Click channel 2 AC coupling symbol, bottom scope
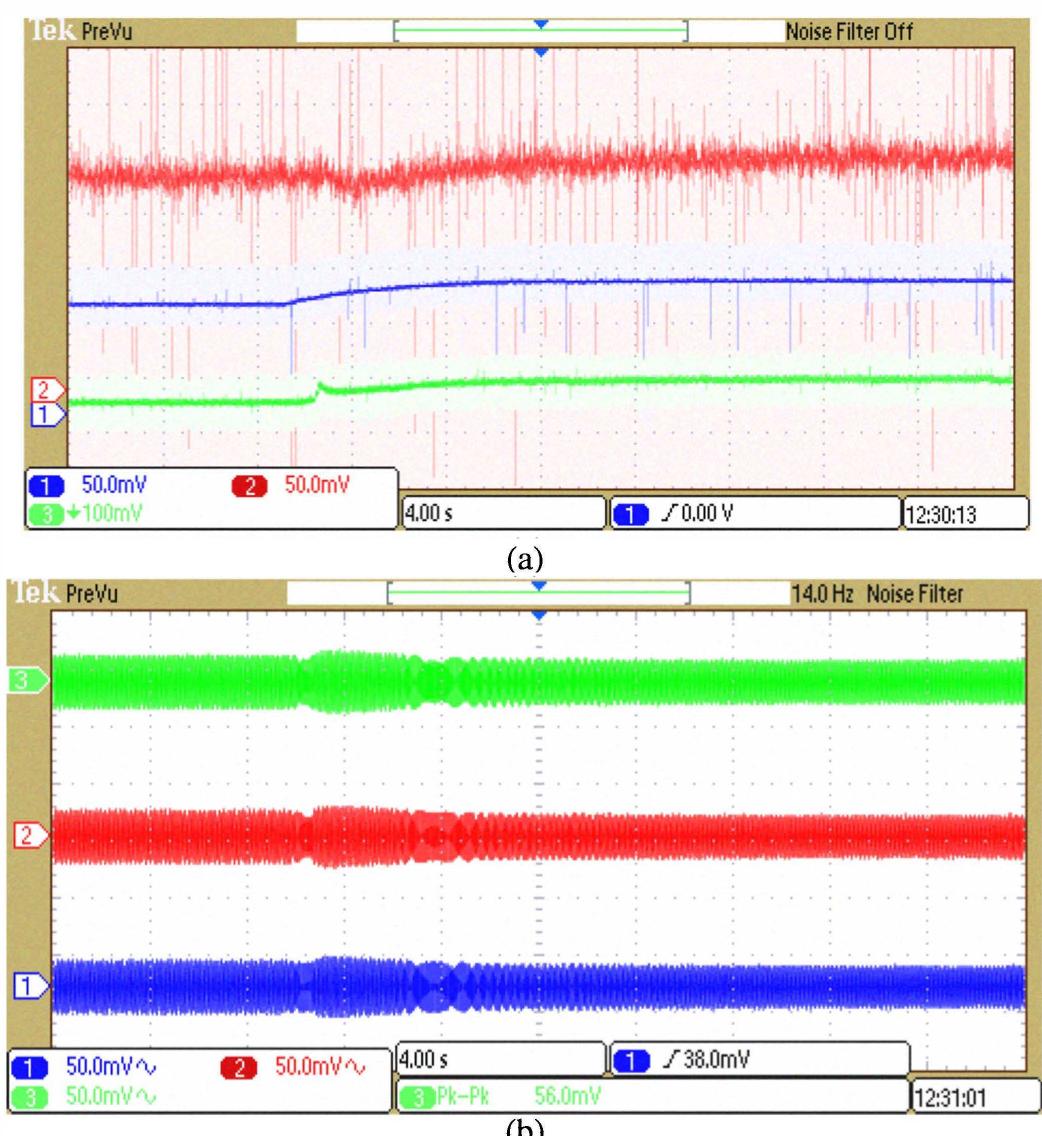Screen dimensions: 1042x1136 point(354,1068)
